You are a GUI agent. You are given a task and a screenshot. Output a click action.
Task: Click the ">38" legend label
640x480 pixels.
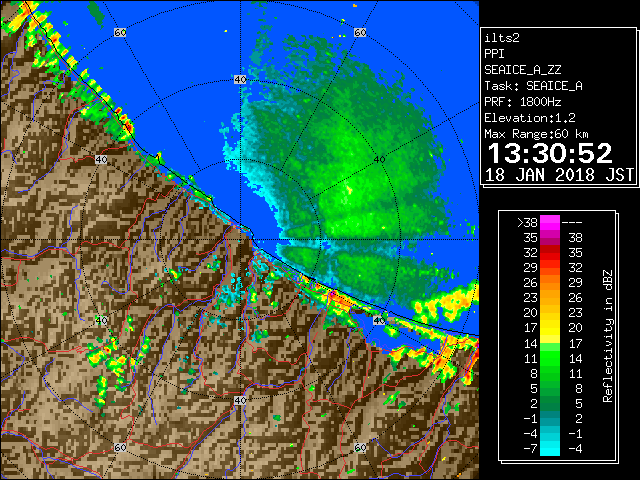coord(527,223)
